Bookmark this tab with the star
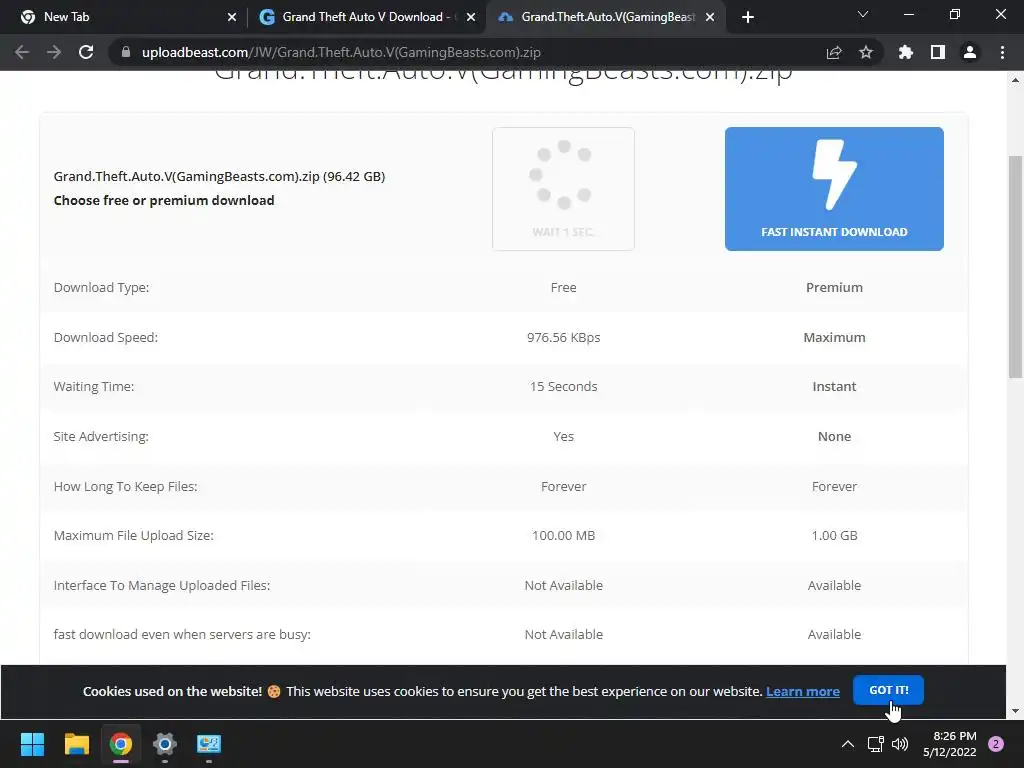1024x768 pixels. [x=866, y=52]
